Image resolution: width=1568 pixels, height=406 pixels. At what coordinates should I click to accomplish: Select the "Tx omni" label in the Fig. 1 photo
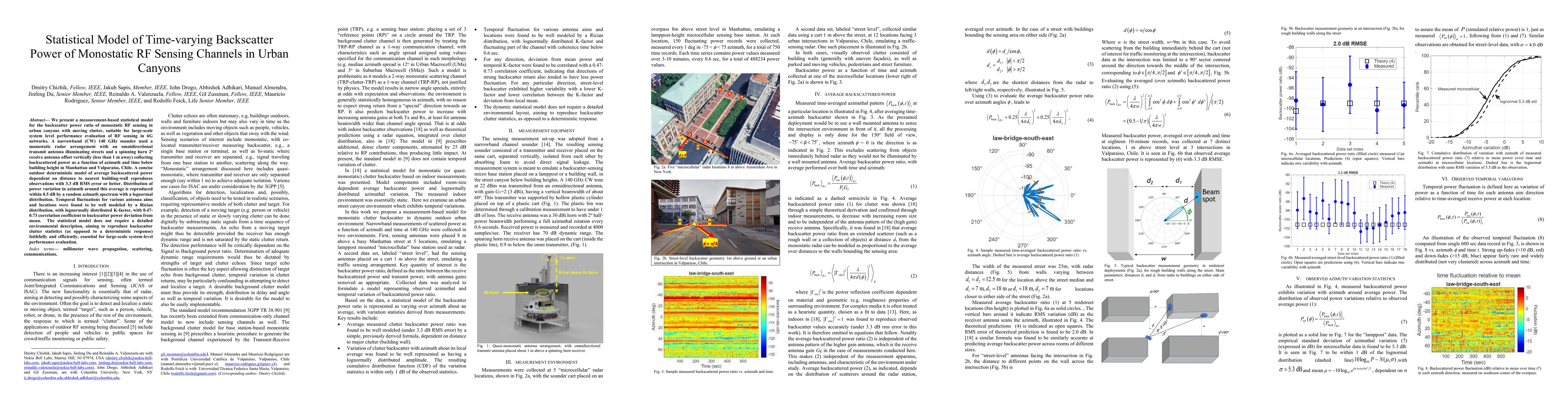point(567,258)
